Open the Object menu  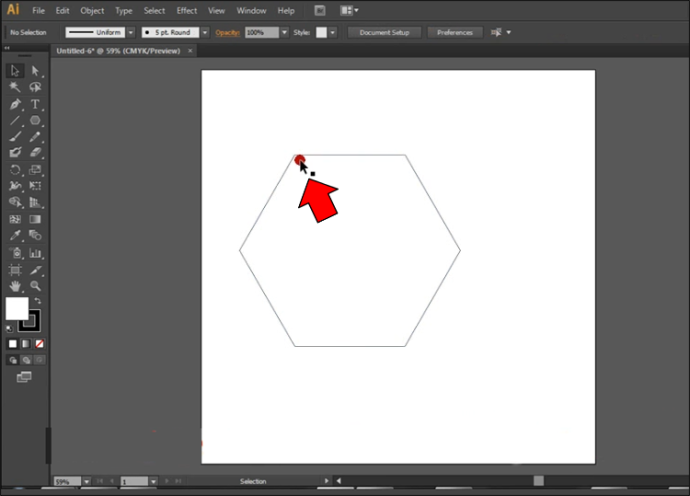point(92,11)
